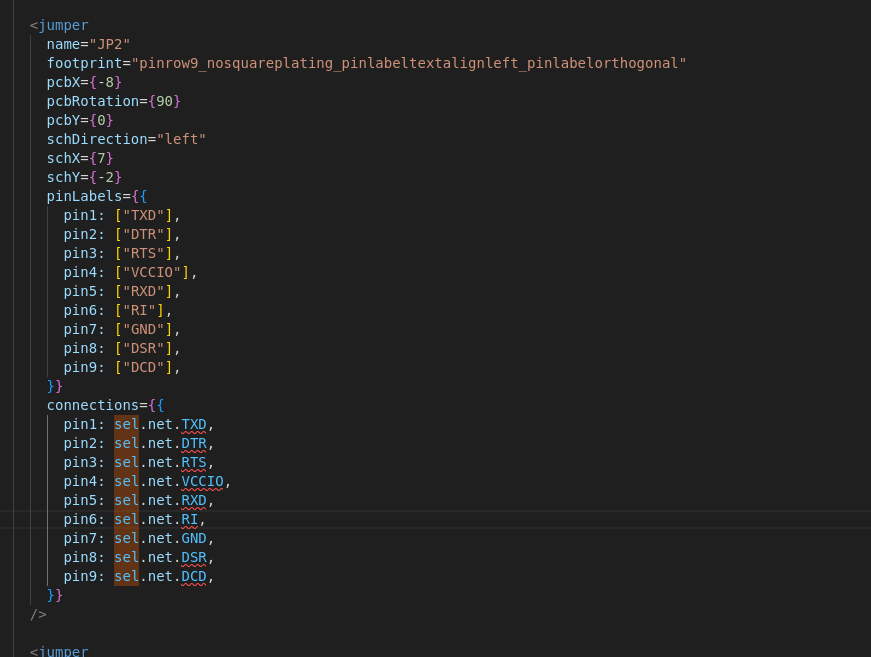
Task: Click highlighted sel on connections pin1 line
Action: (127, 424)
